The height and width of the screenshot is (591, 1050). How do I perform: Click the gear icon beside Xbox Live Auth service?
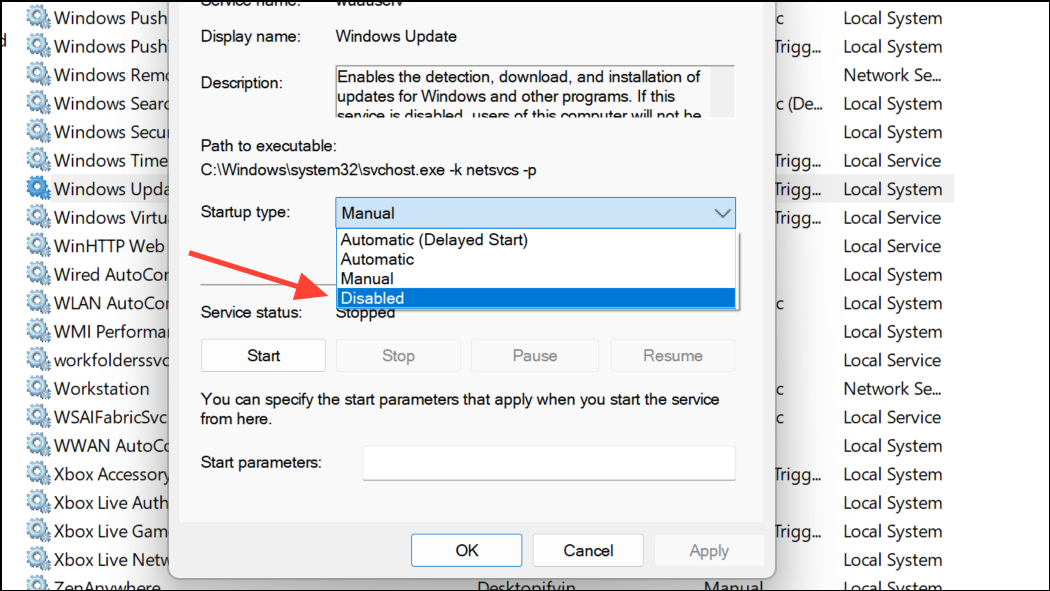coord(38,503)
